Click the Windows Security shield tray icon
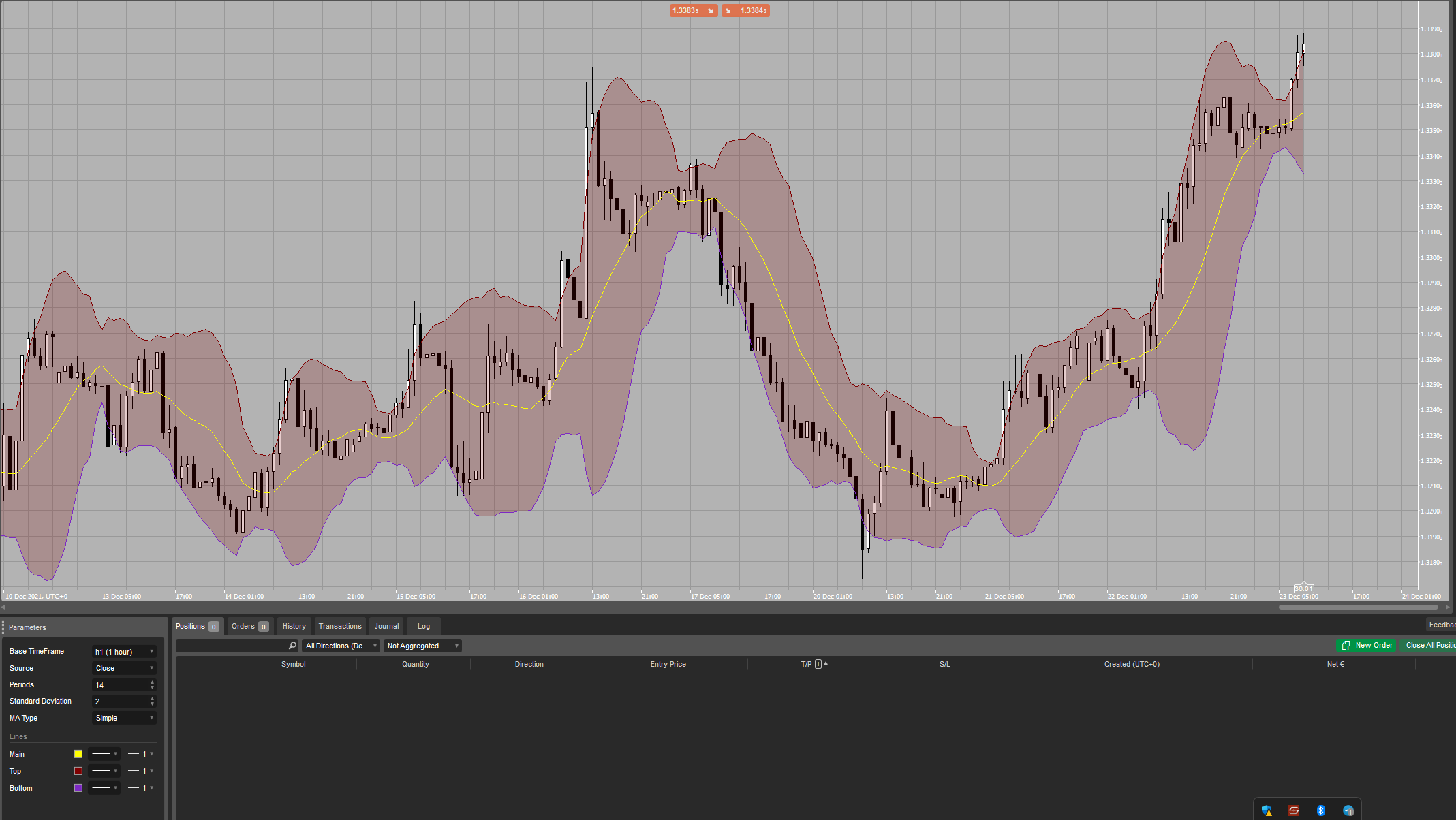The image size is (1456, 820). pyautogui.click(x=1267, y=810)
